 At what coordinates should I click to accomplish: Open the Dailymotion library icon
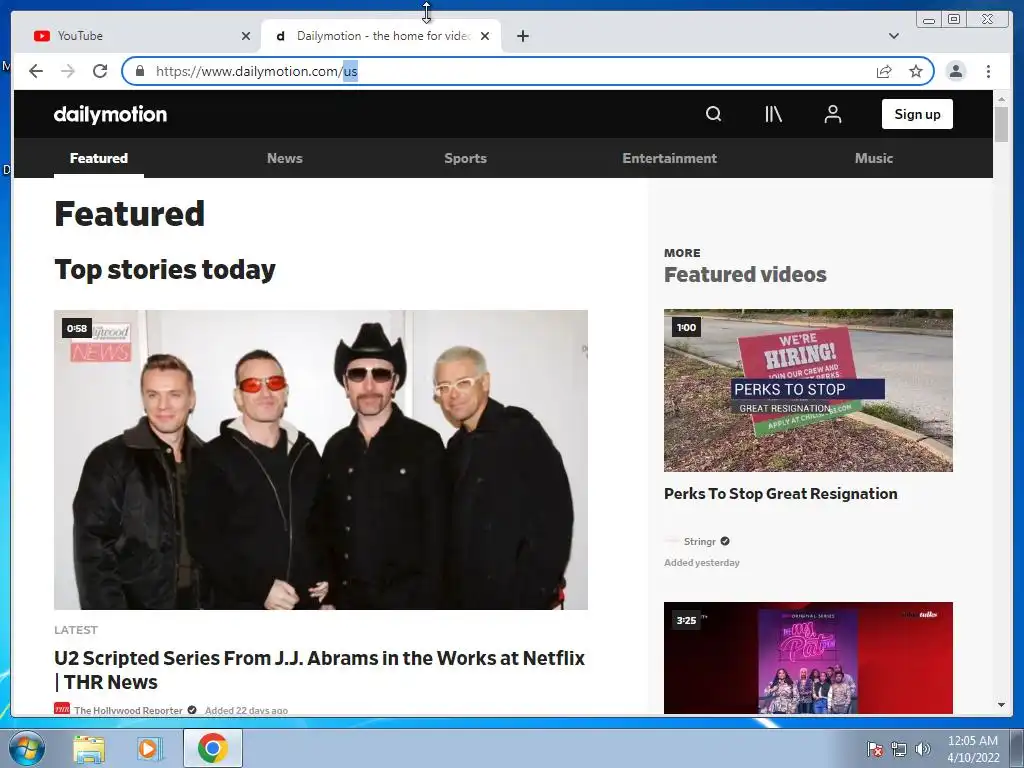coord(773,114)
